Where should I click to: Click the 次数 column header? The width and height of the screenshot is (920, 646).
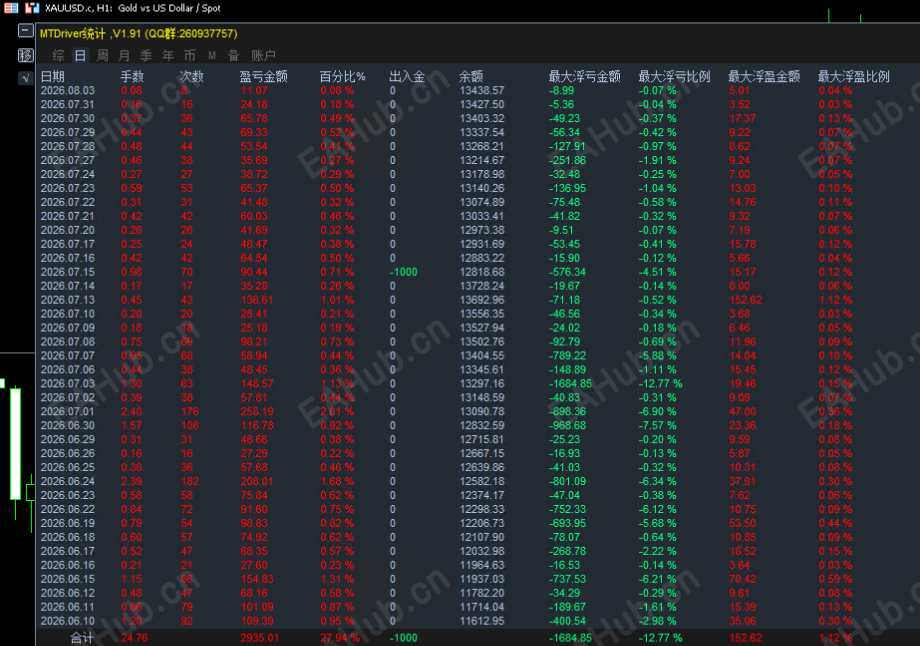191,76
